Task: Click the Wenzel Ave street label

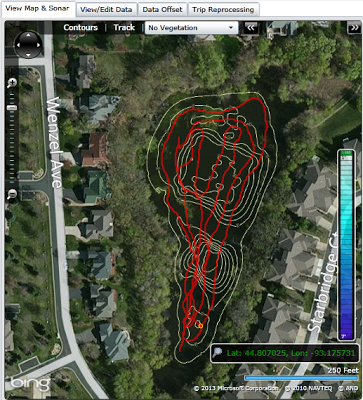Action: (54, 143)
